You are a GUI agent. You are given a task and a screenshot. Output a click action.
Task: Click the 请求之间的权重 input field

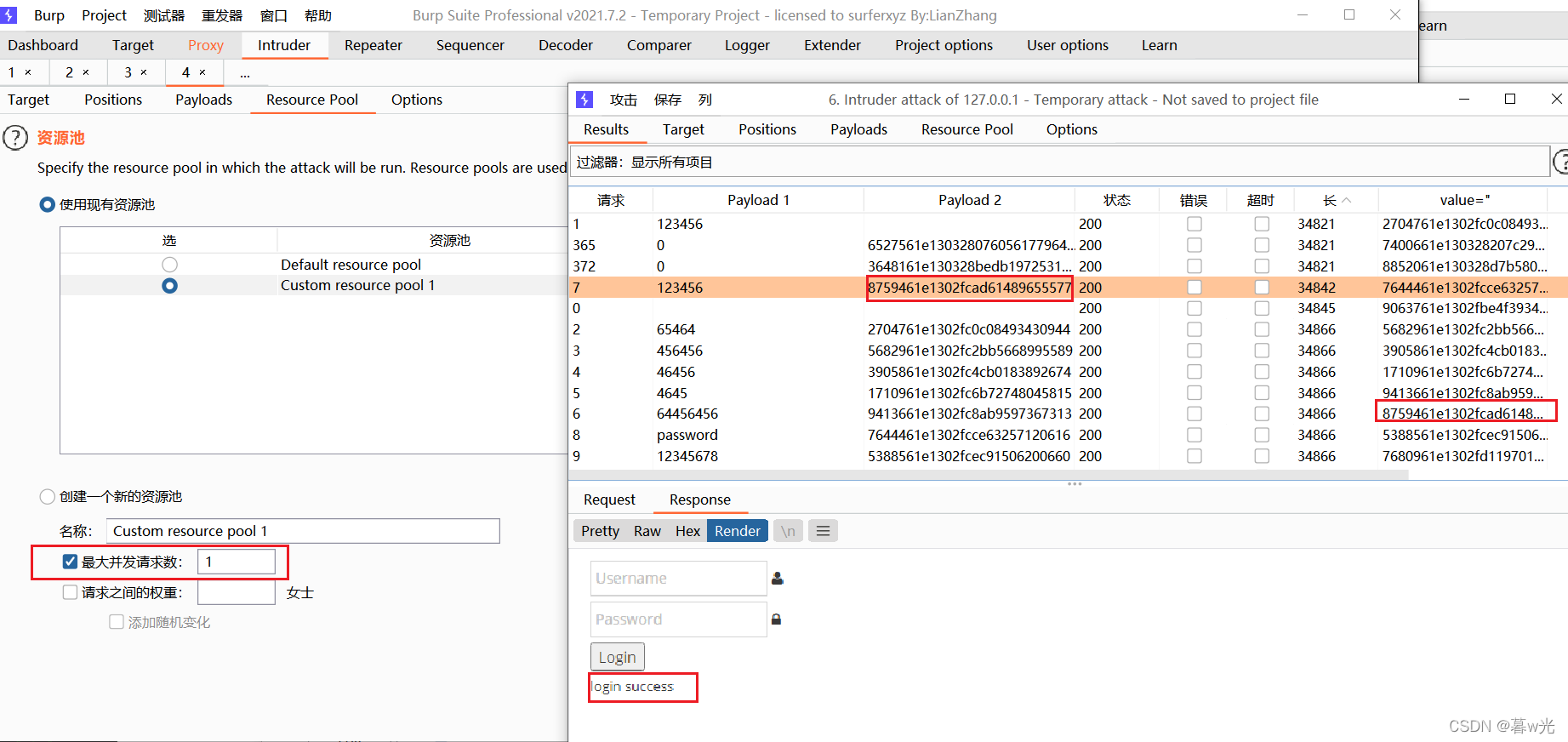pyautogui.click(x=237, y=592)
